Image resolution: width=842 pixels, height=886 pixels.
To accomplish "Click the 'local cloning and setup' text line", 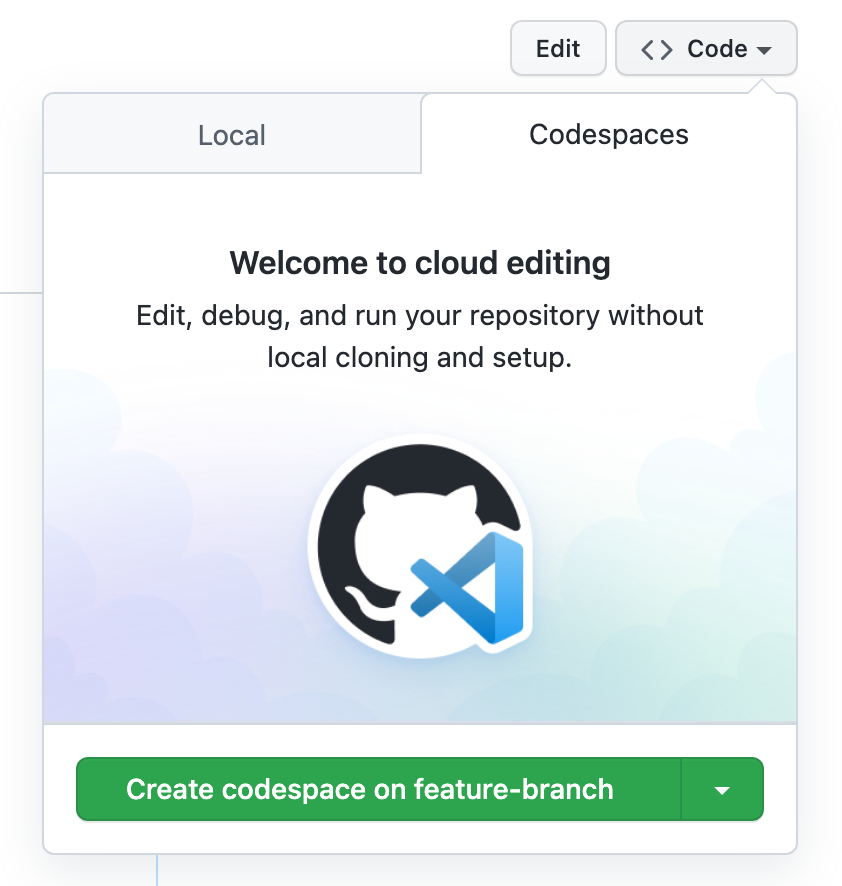I will coord(420,357).
